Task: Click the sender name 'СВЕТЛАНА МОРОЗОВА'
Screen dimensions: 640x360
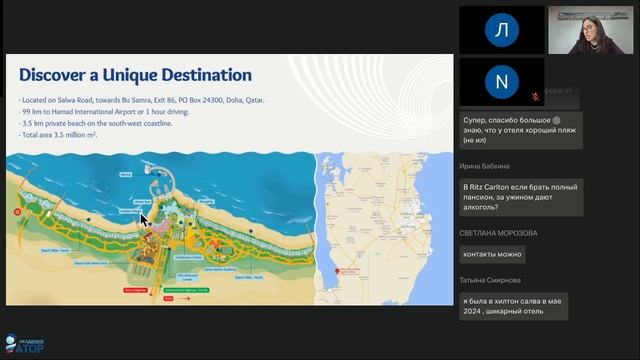Action: 498,233
